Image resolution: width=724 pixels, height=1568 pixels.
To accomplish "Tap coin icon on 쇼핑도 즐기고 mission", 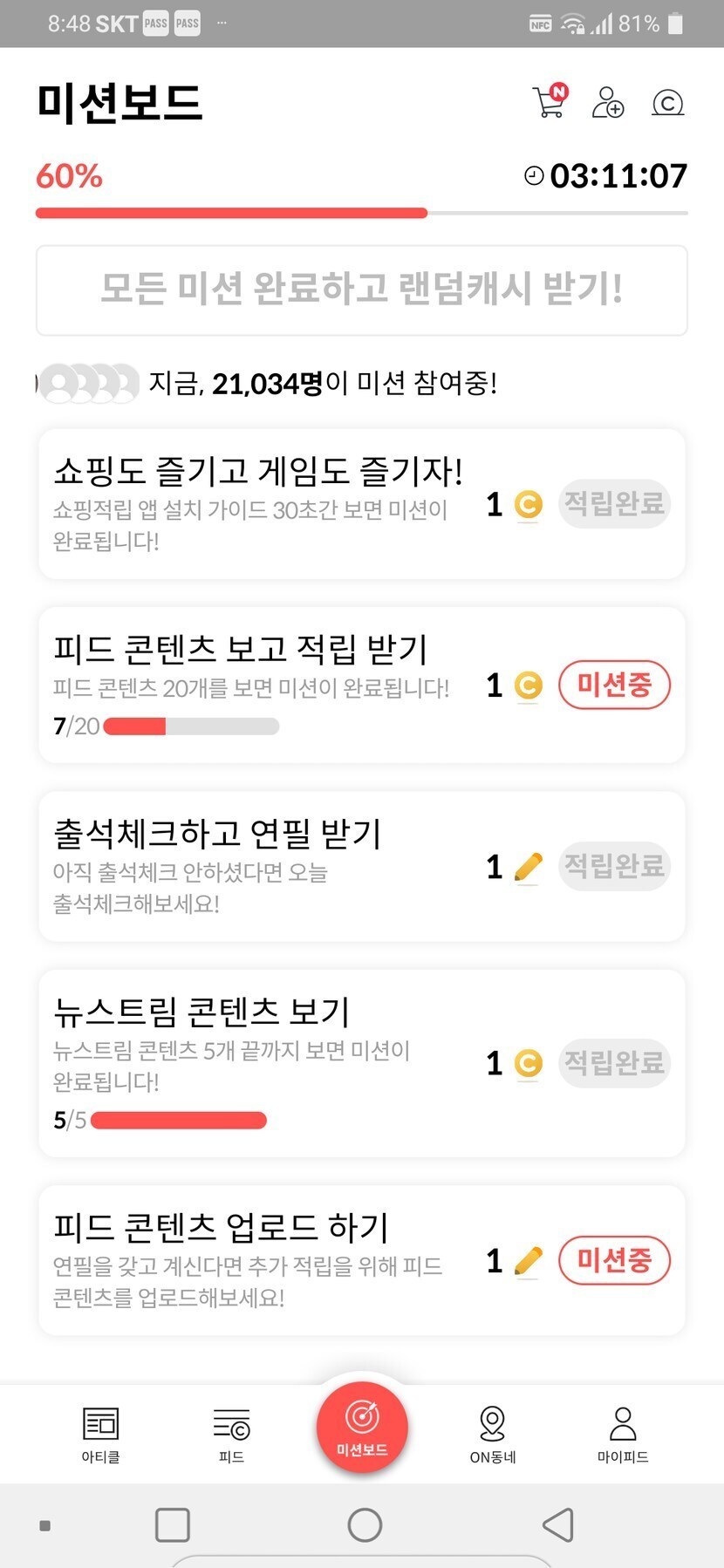I will [x=528, y=504].
